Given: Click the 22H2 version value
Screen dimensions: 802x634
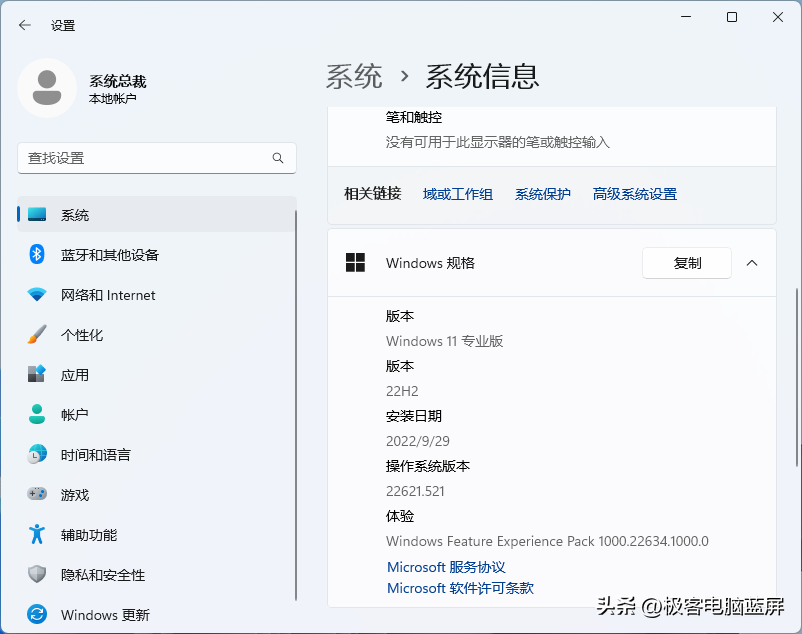Looking at the screenshot, I should click(x=402, y=391).
